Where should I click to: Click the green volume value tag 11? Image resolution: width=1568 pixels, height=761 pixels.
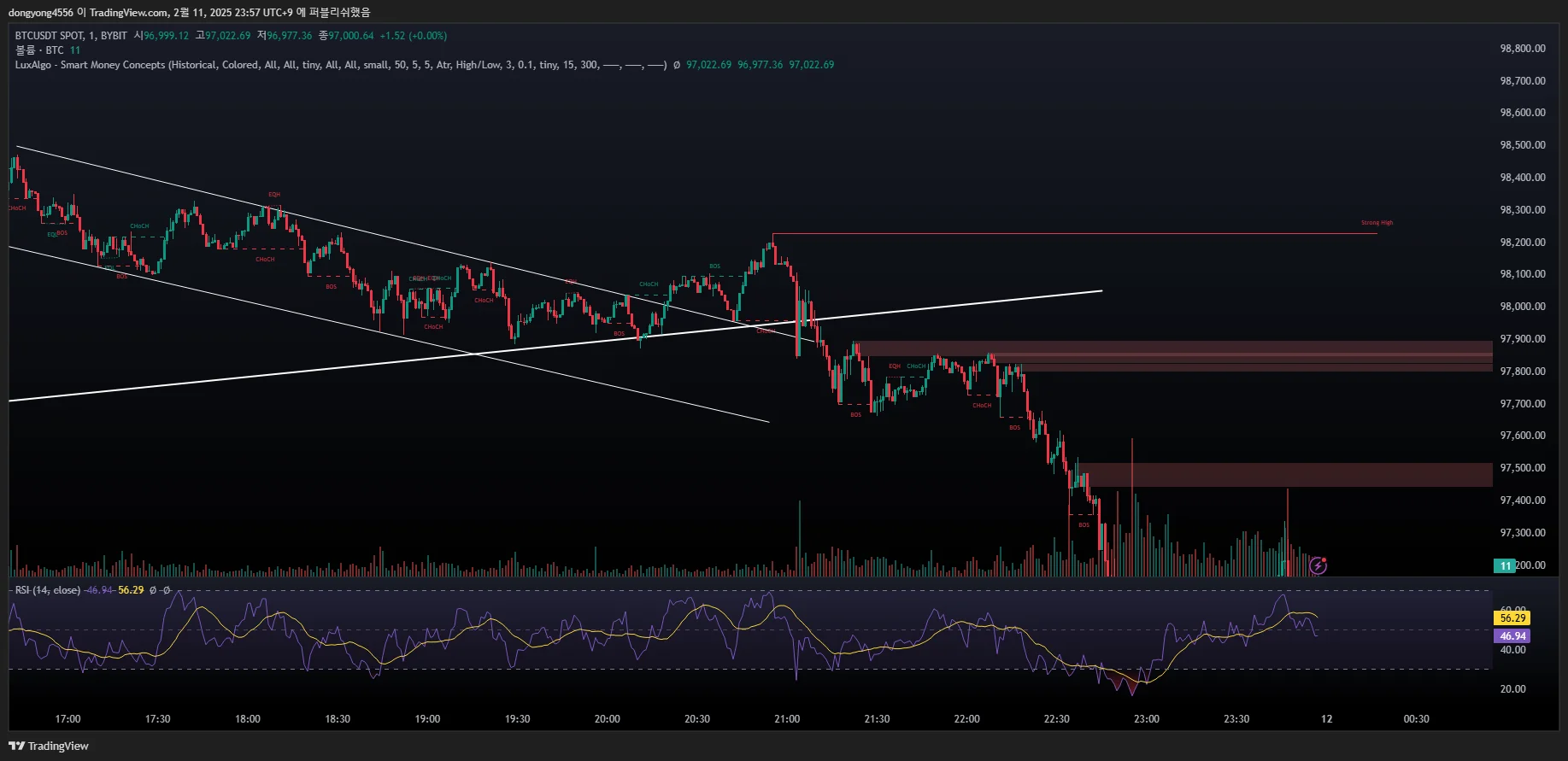[x=1505, y=565]
